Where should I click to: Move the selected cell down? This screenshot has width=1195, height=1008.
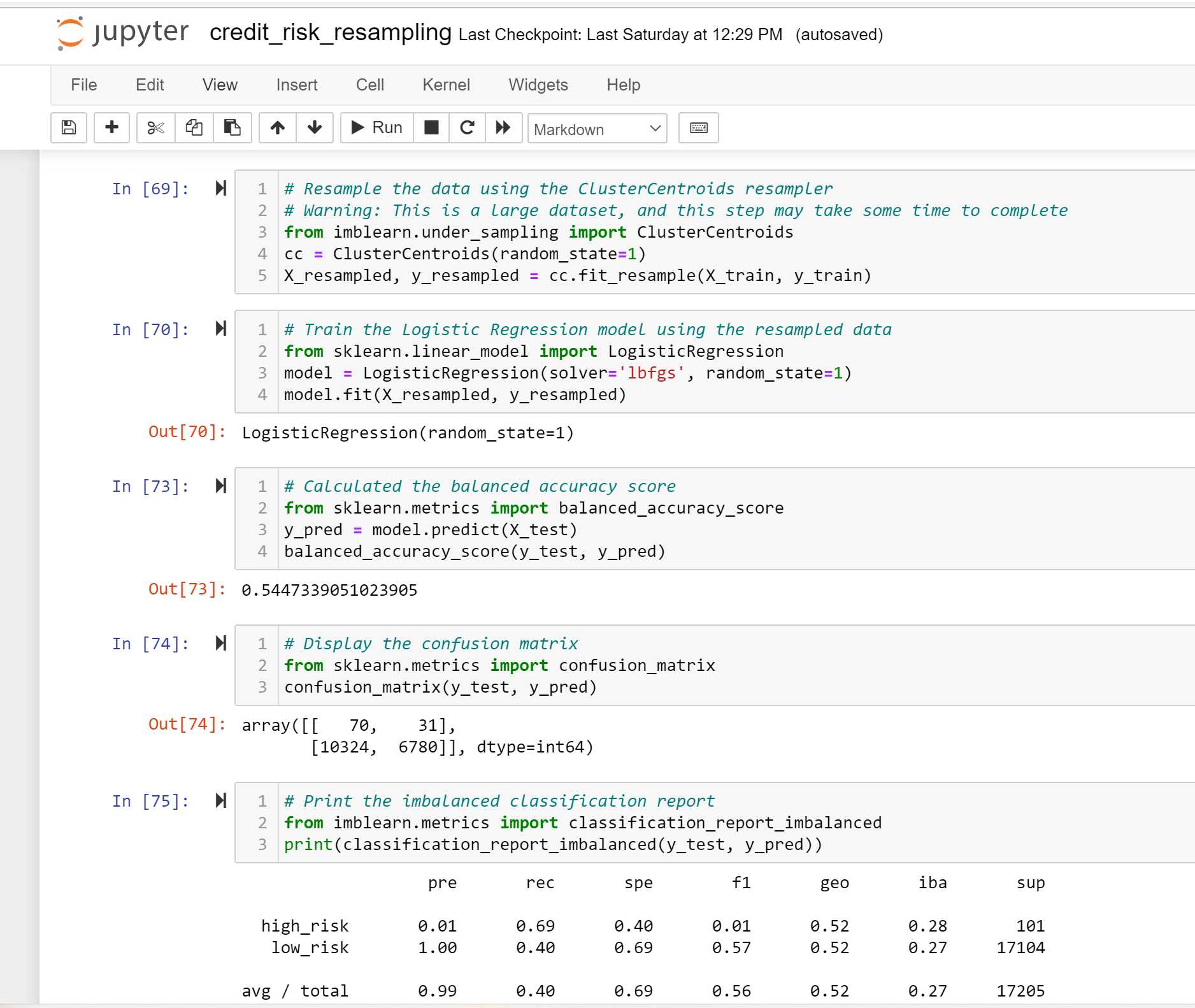point(315,127)
